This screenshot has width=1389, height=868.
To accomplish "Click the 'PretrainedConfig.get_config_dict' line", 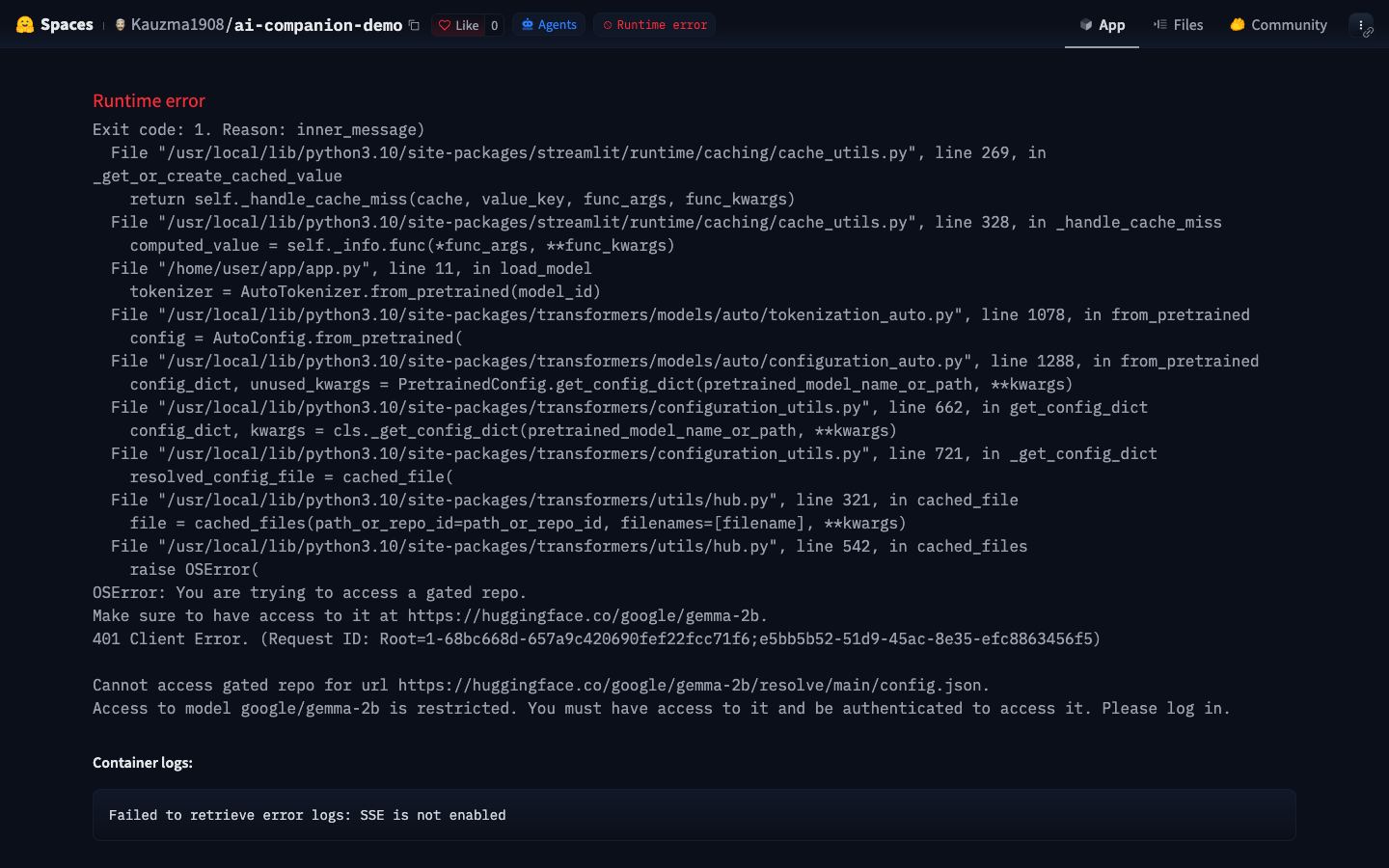I will click(x=601, y=384).
